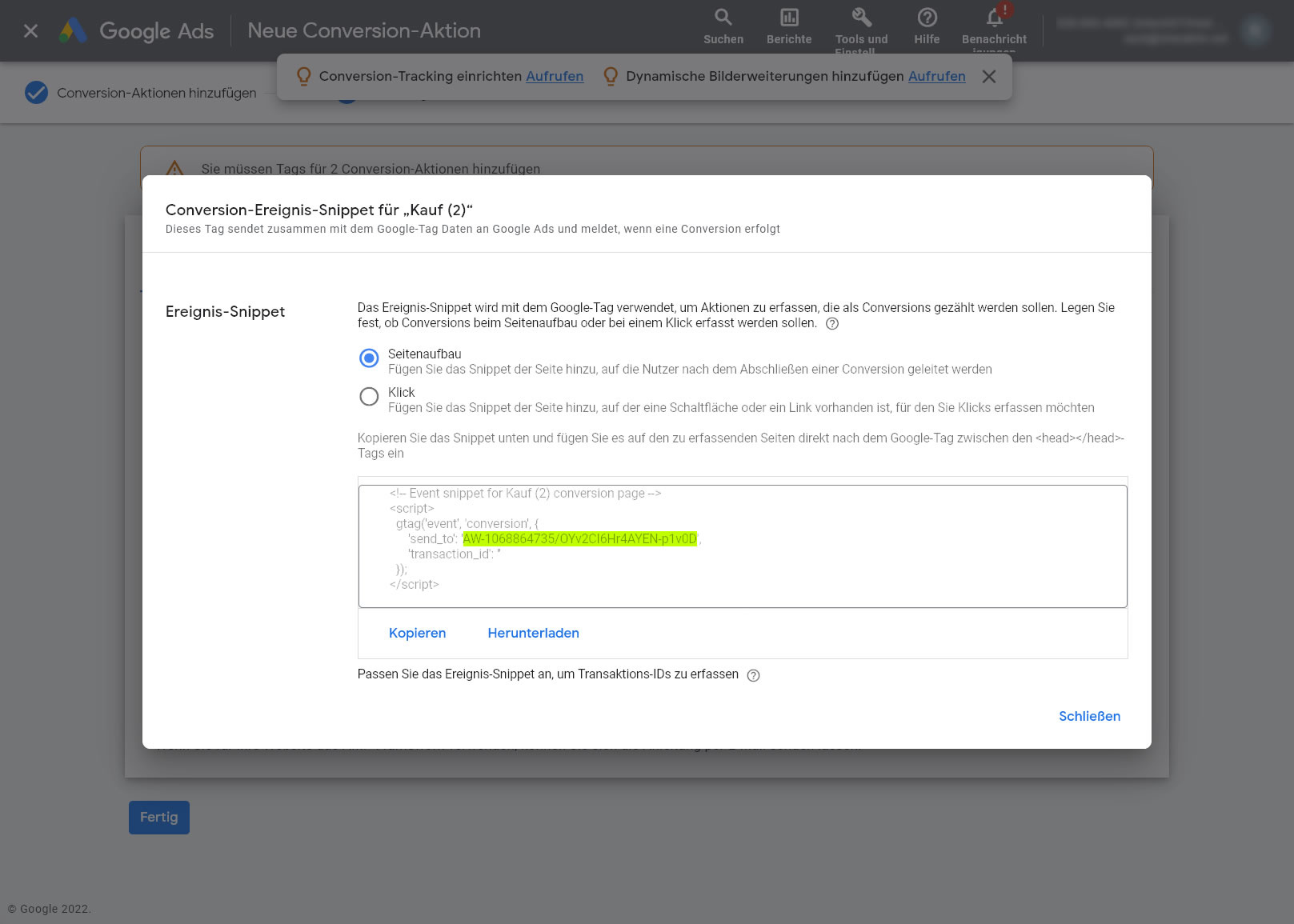Click Herunterladen to download snippet
Screen dimensions: 1294x924
(533, 633)
